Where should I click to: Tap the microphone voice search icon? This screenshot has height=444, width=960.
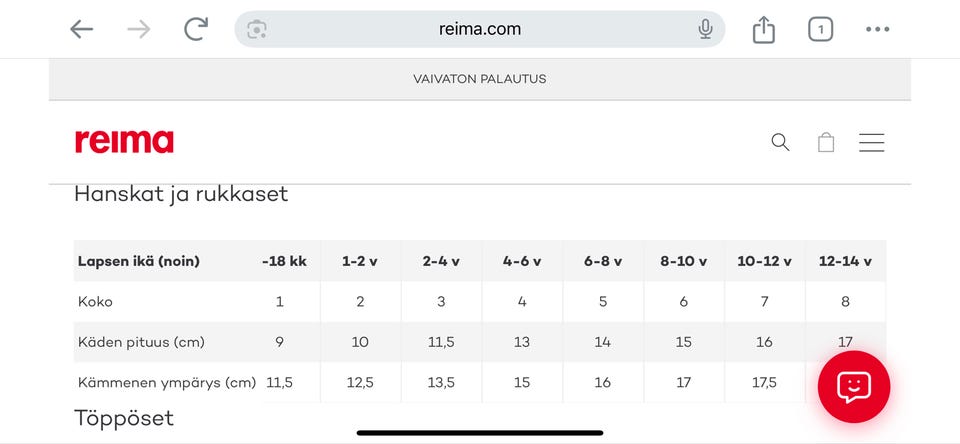coord(705,29)
